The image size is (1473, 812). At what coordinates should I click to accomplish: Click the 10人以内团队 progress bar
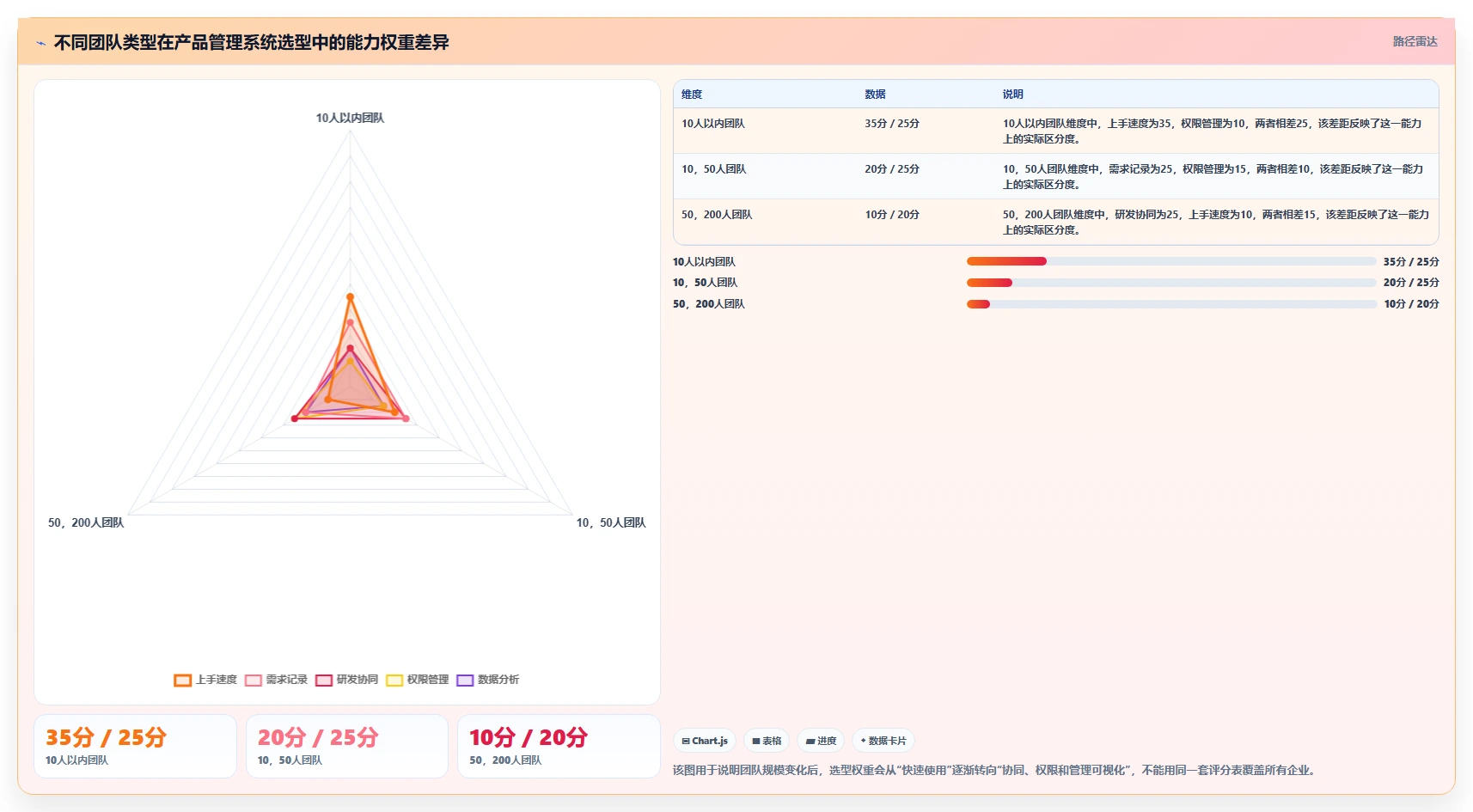tap(1171, 261)
